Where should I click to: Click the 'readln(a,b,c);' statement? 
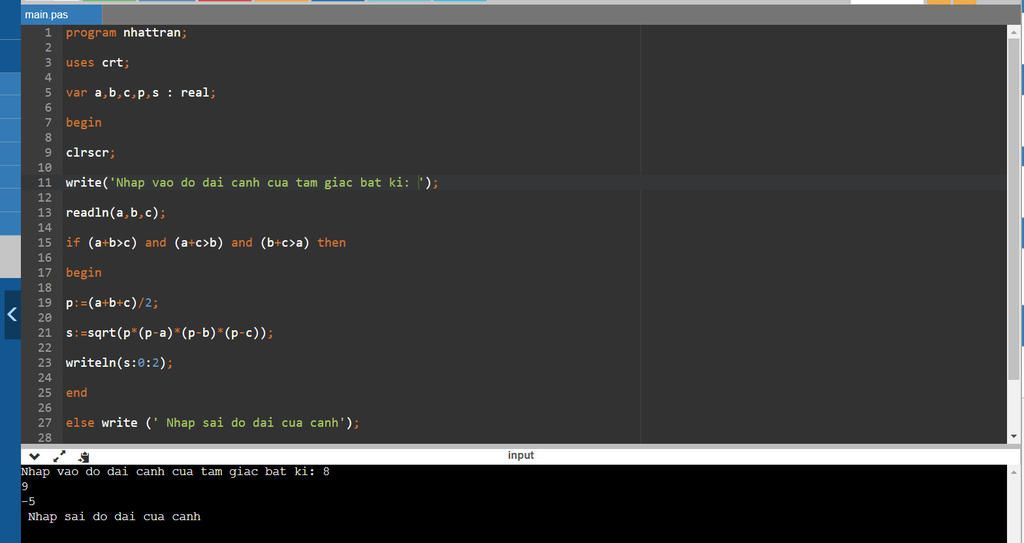point(116,213)
